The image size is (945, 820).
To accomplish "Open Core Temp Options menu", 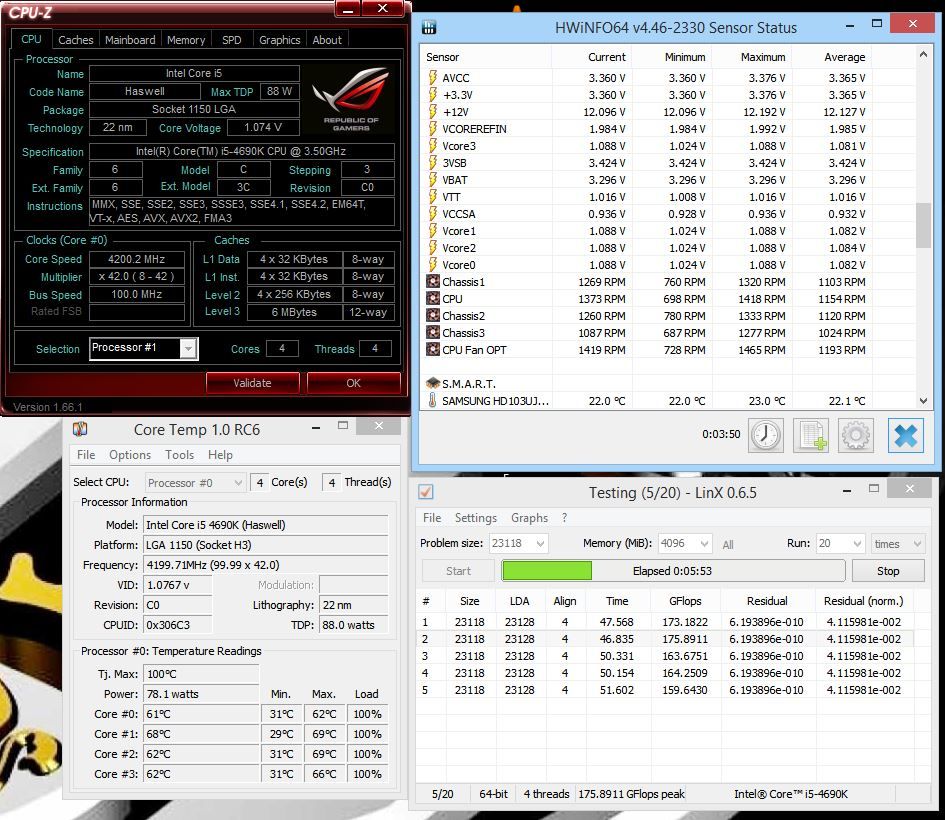I will tap(130, 454).
